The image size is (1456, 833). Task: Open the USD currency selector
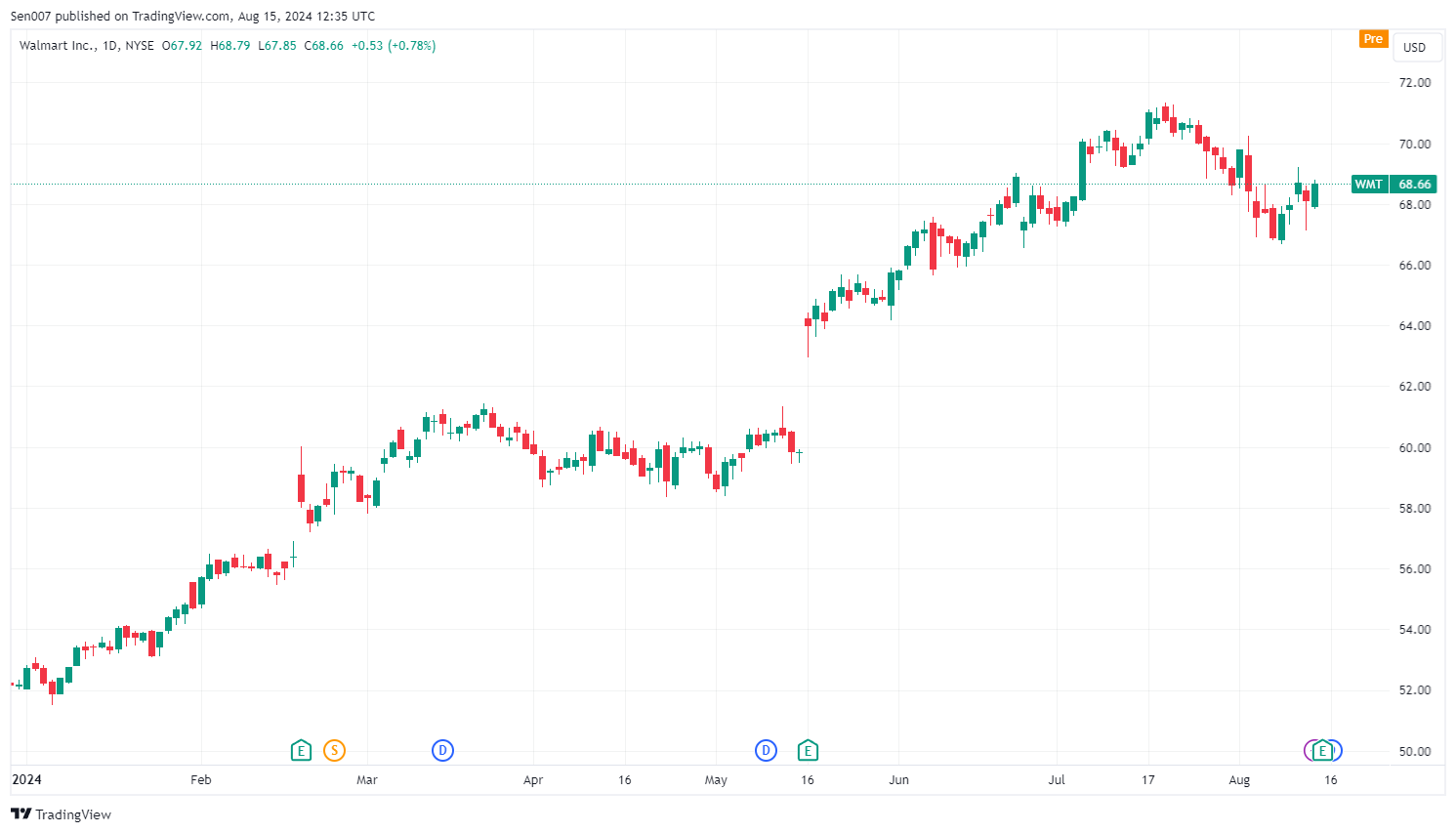pos(1415,47)
